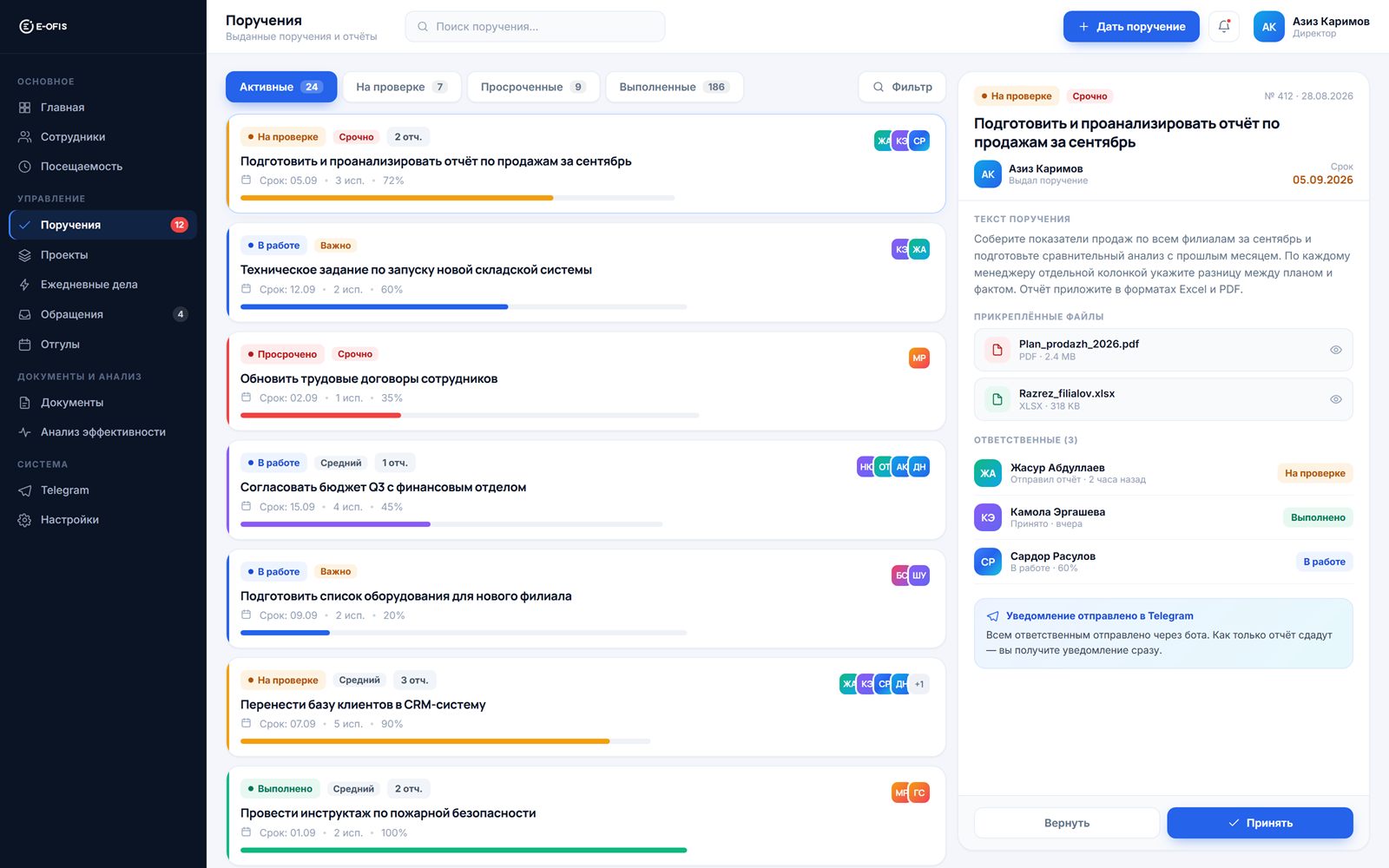Open Обращения inbox icon
The image size is (1389, 868).
point(24,314)
